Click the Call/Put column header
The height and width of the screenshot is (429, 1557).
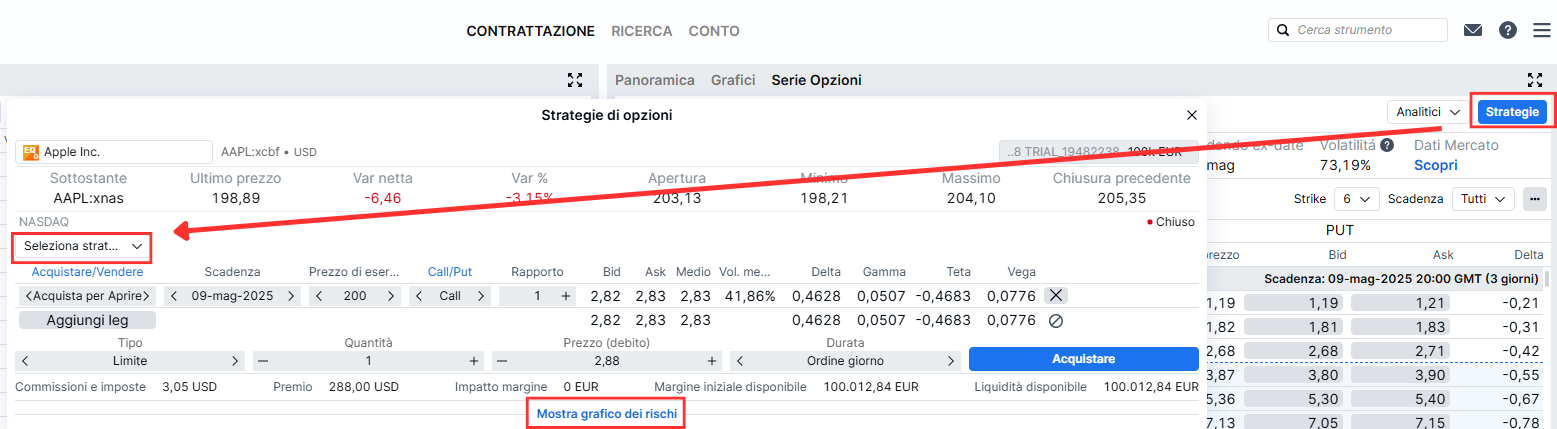pyautogui.click(x=450, y=271)
